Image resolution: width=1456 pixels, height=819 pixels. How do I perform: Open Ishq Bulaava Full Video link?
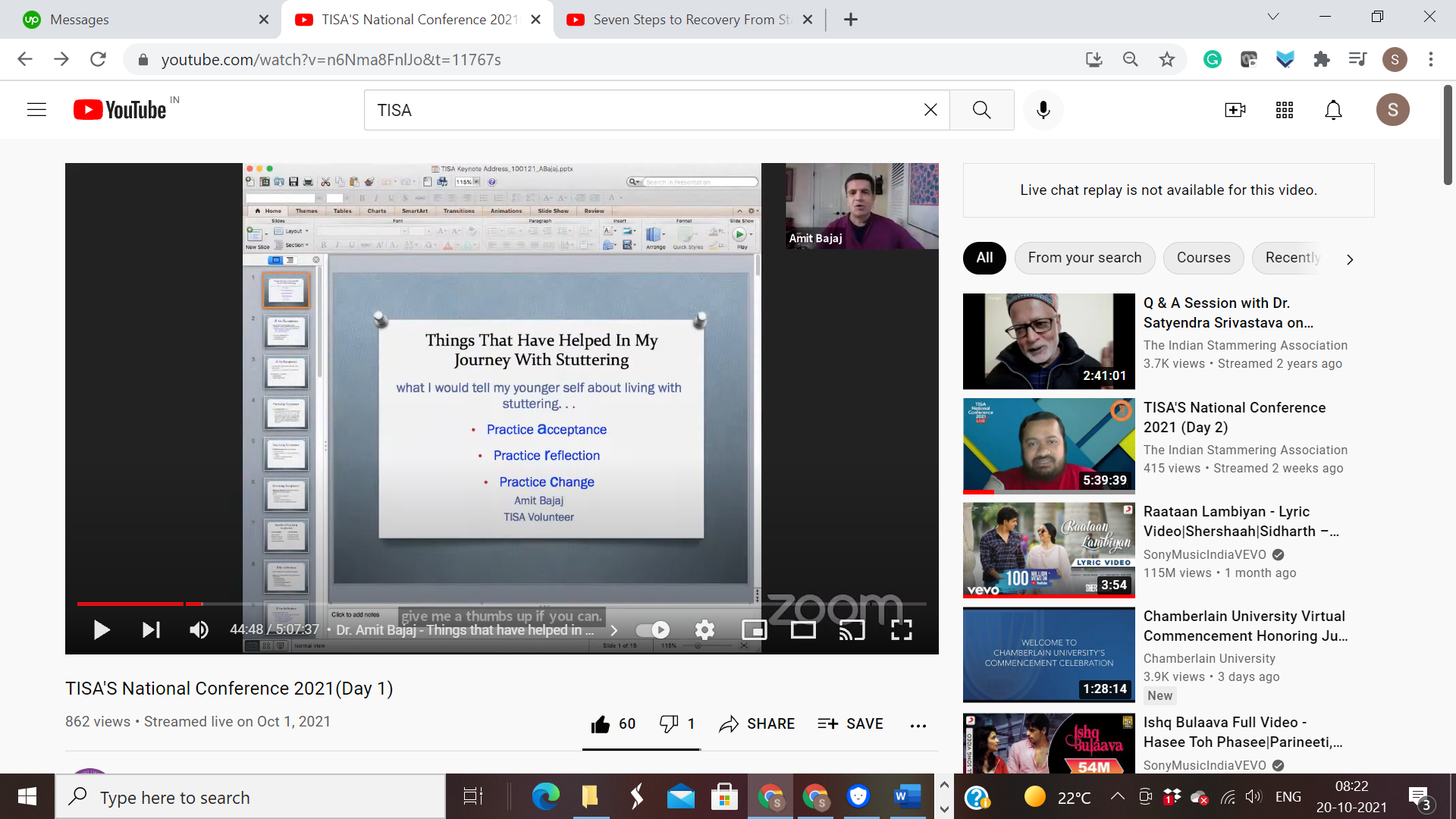1243,732
